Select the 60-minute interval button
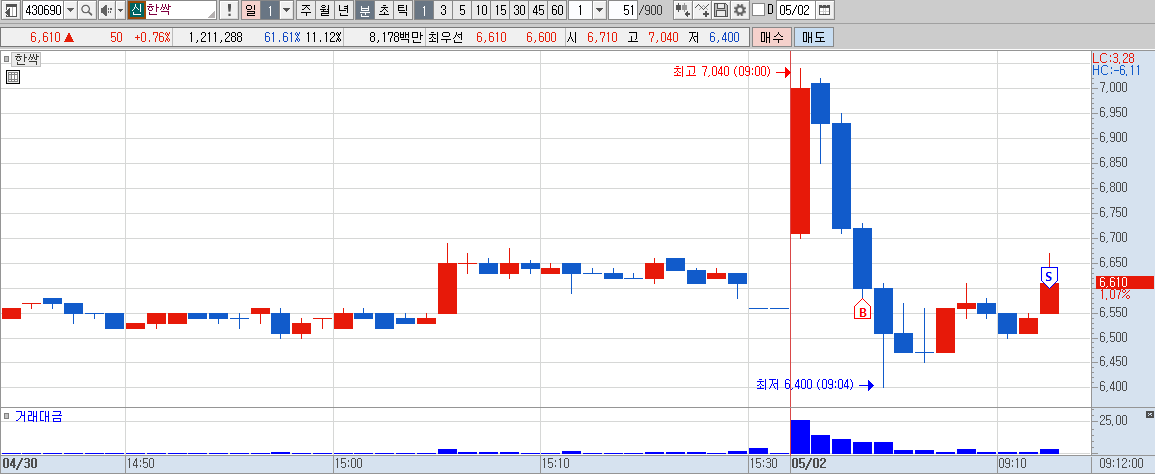Screen dimensions: 1155x474 (558, 10)
